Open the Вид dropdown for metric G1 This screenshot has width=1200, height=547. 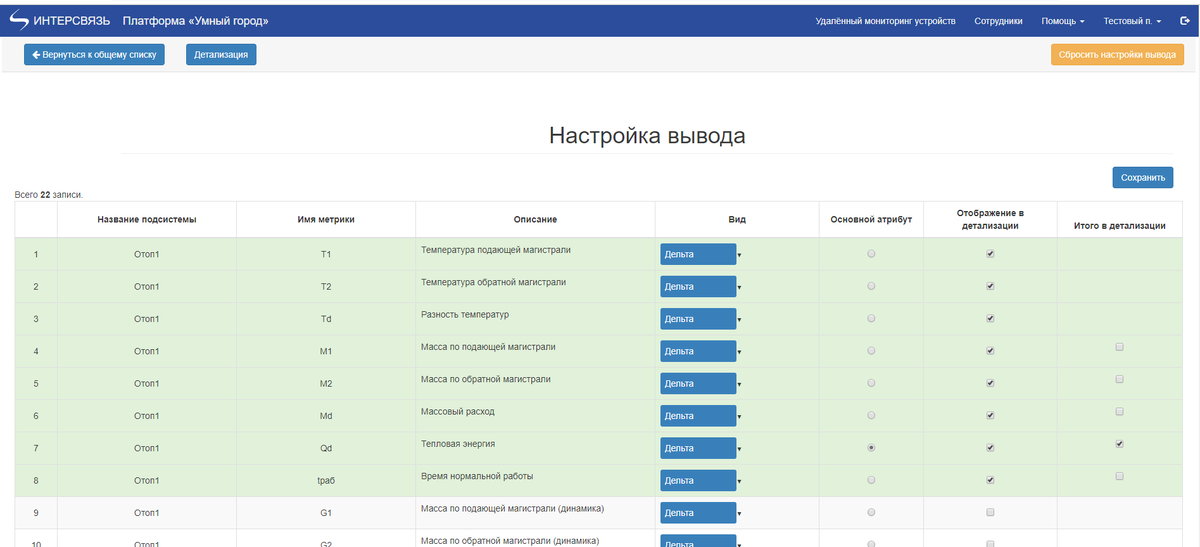700,513
